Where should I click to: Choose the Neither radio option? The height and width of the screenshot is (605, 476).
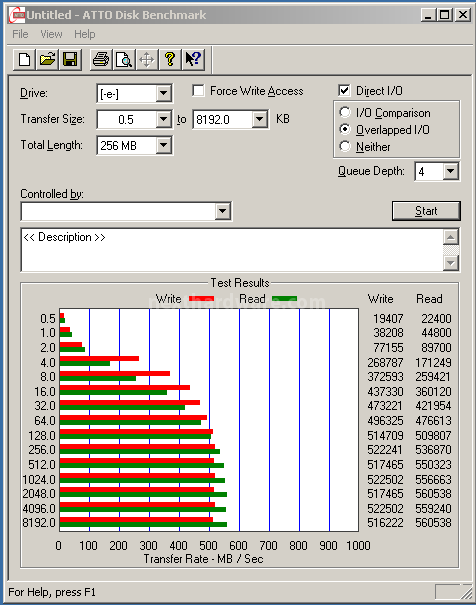coord(345,146)
